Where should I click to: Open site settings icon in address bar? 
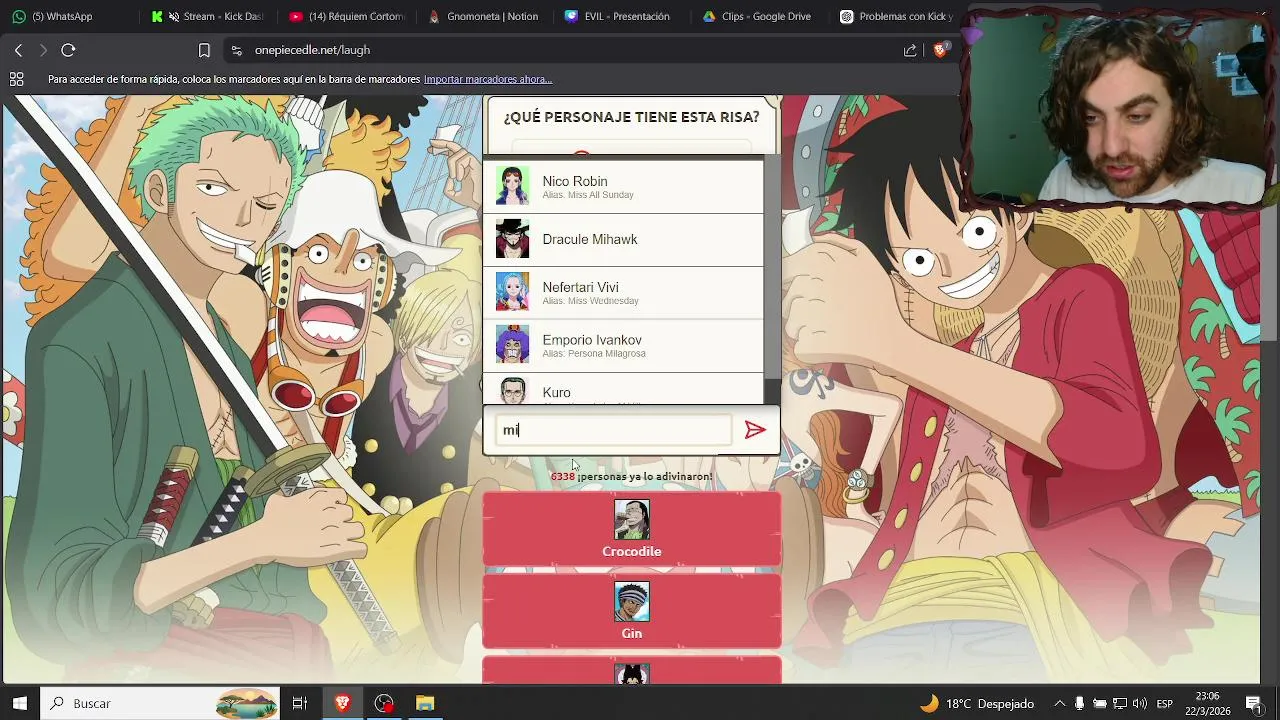236,50
